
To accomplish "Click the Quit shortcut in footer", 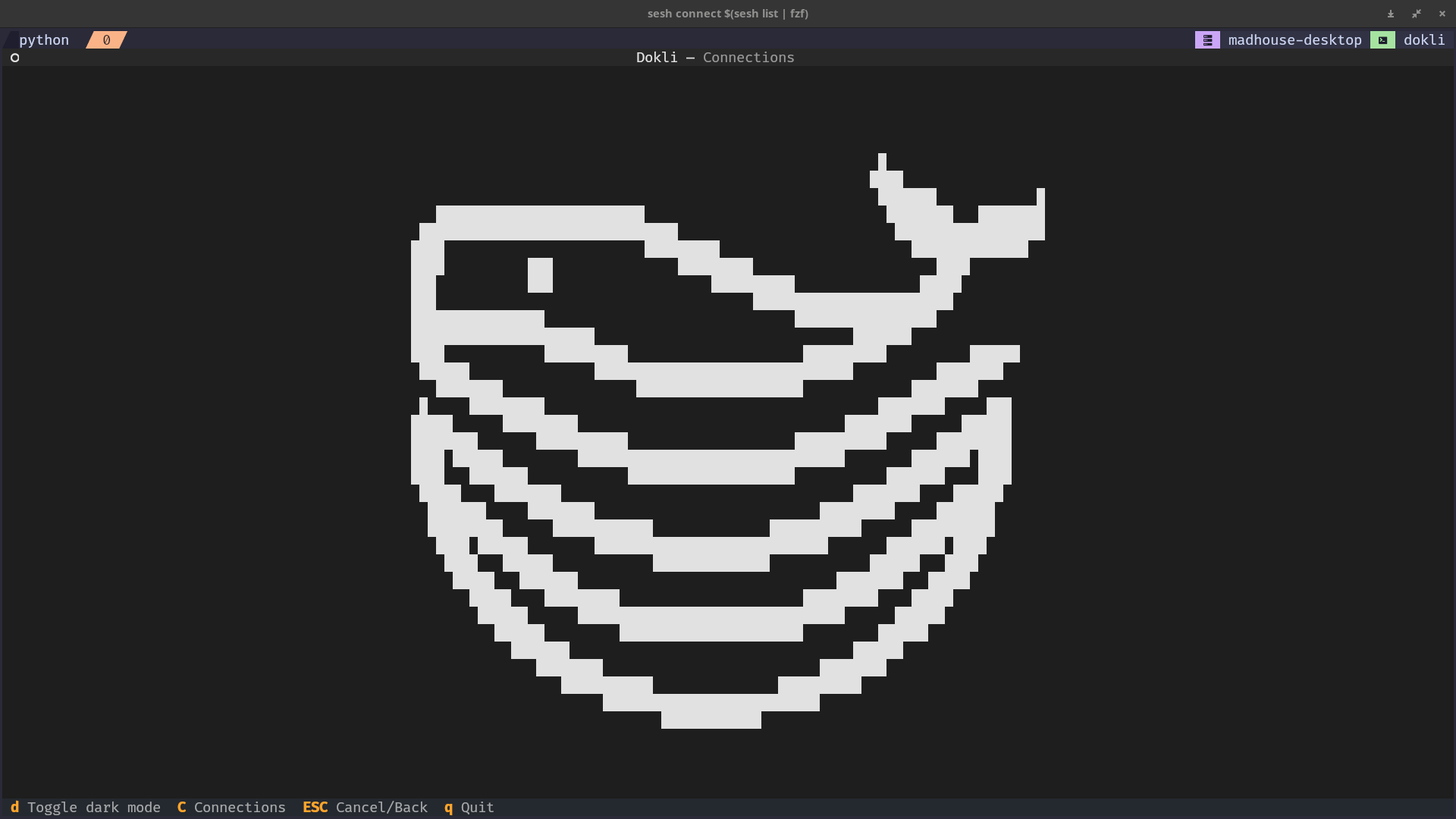I will coord(469,807).
